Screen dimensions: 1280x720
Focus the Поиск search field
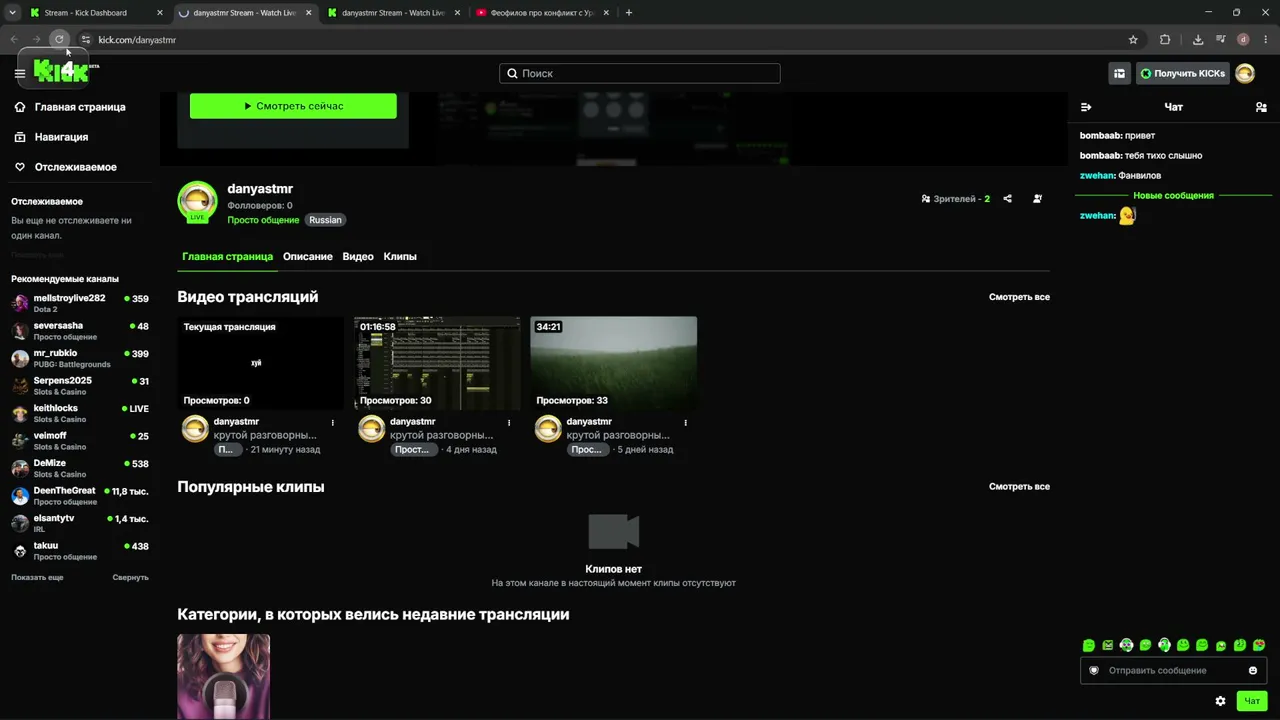[x=640, y=73]
